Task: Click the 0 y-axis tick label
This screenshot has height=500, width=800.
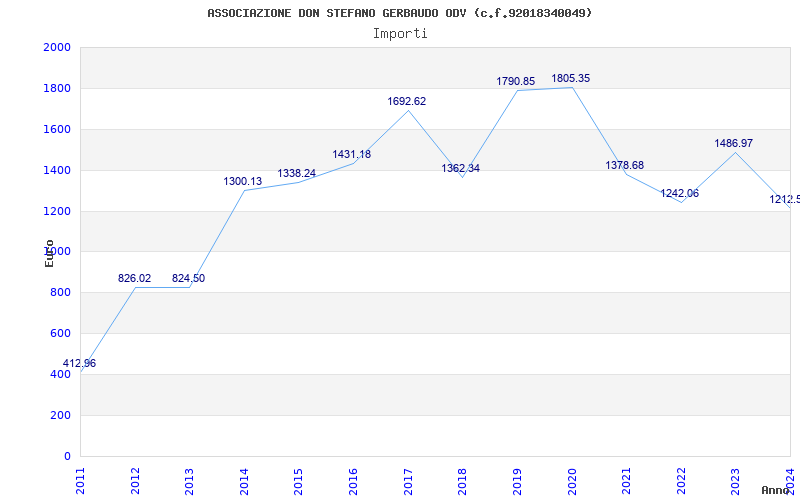Action: 67,456
